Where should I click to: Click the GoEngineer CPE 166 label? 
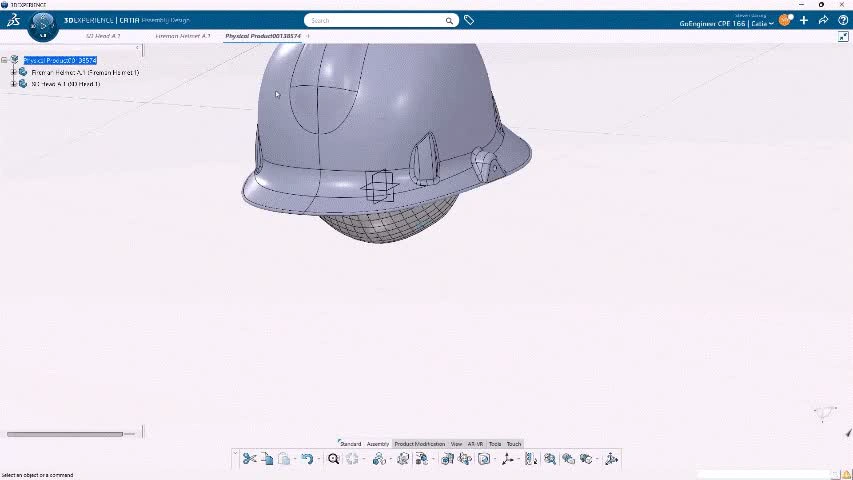(x=712, y=24)
